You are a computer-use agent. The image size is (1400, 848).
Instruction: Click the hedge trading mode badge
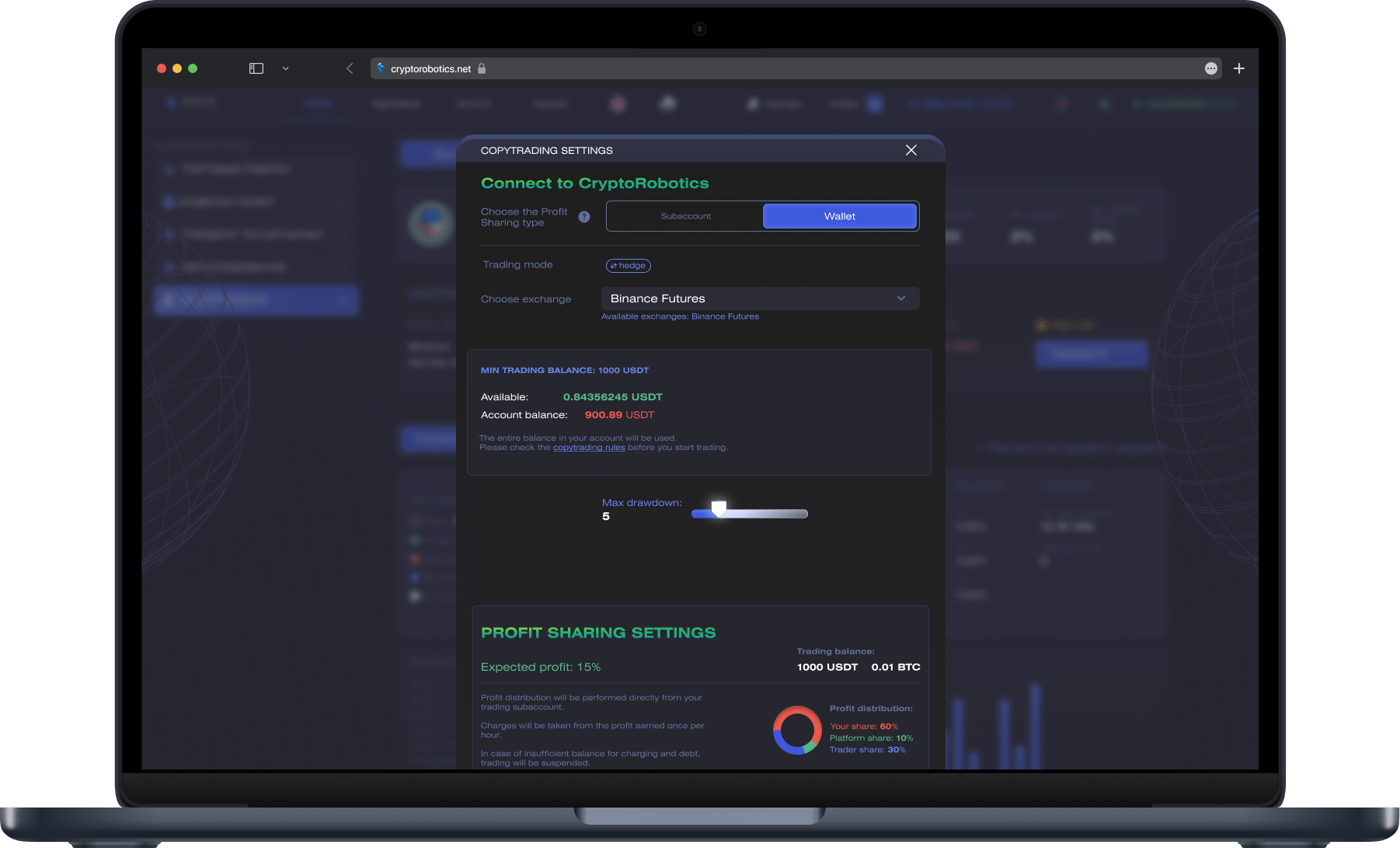pyautogui.click(x=628, y=266)
